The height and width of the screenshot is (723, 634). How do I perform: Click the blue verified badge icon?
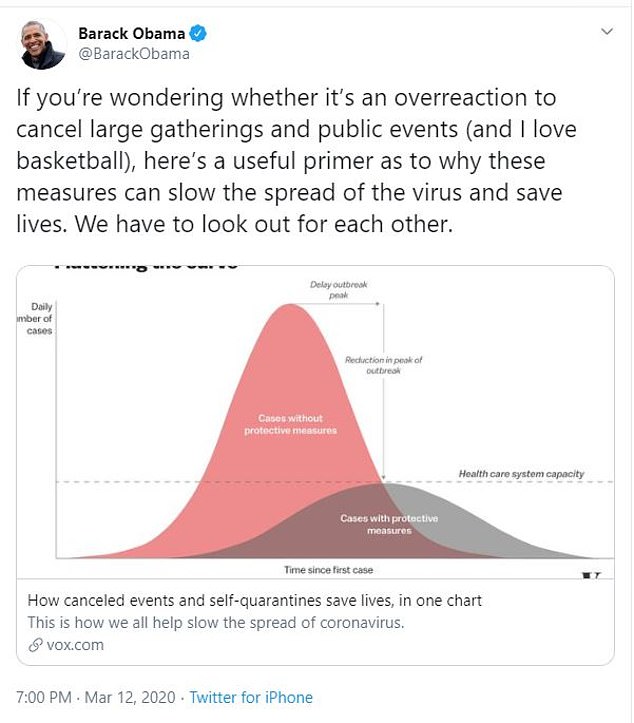tap(198, 33)
